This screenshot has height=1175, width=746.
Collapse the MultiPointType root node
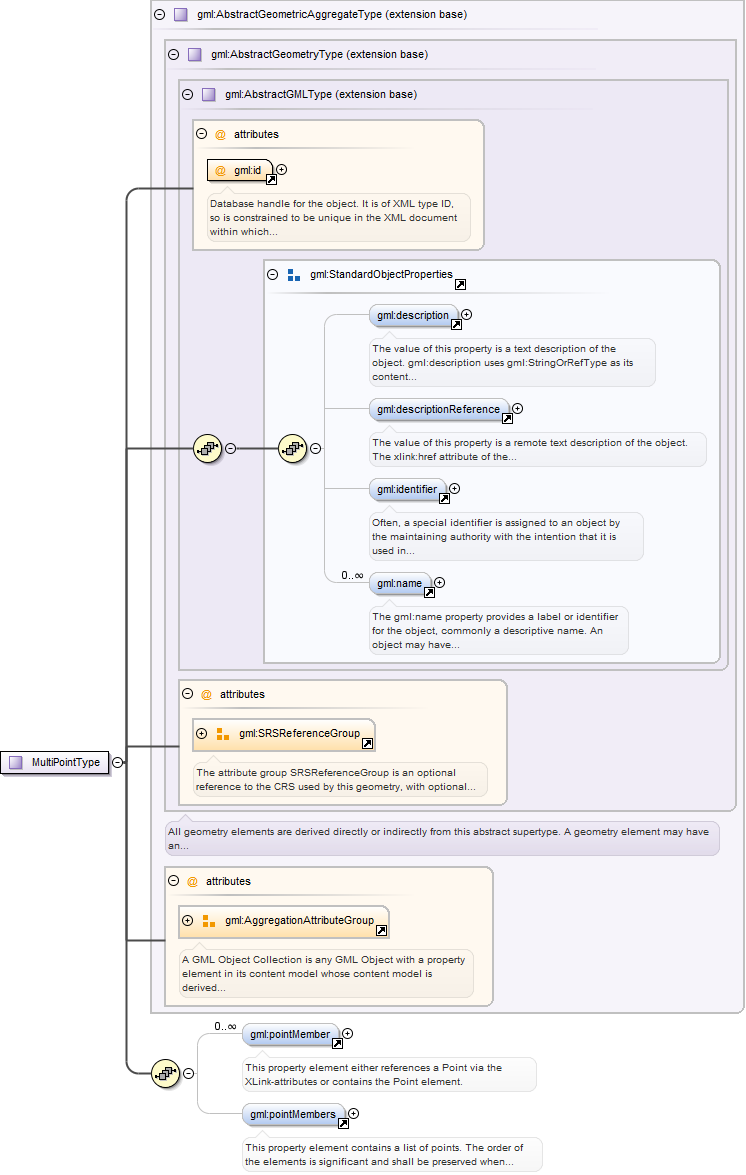118,762
